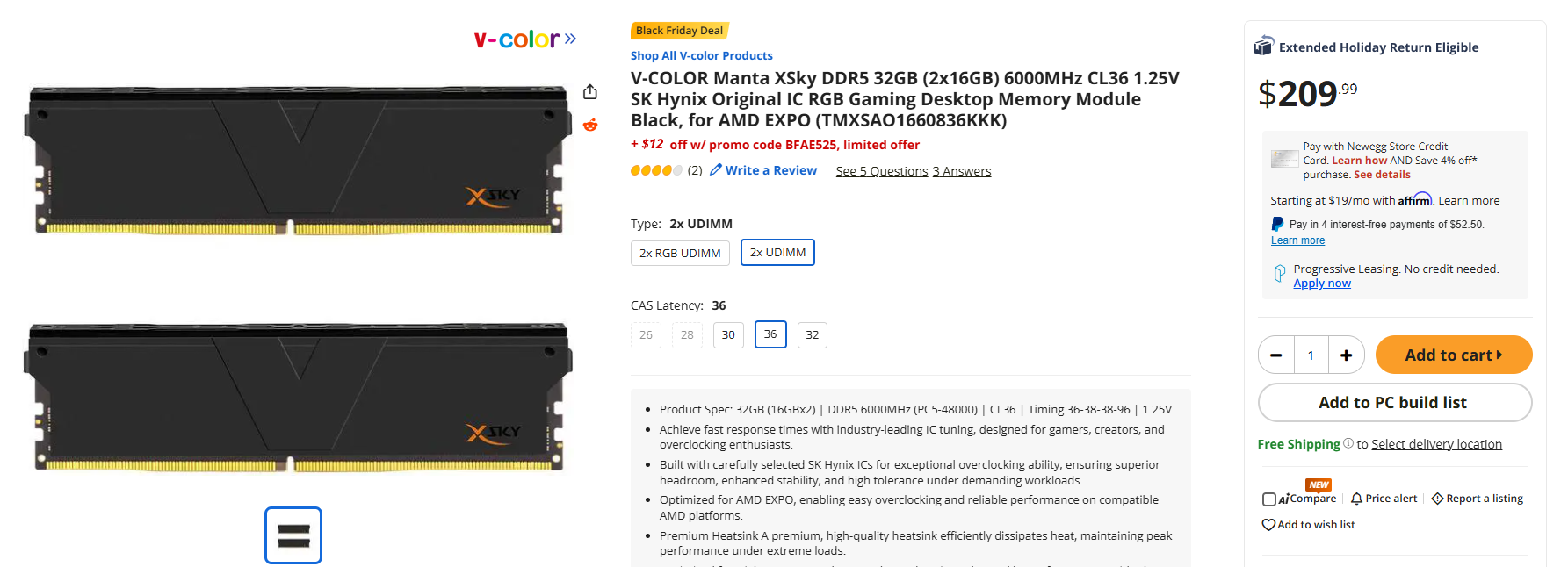Click the Add to cart button

click(x=1453, y=355)
